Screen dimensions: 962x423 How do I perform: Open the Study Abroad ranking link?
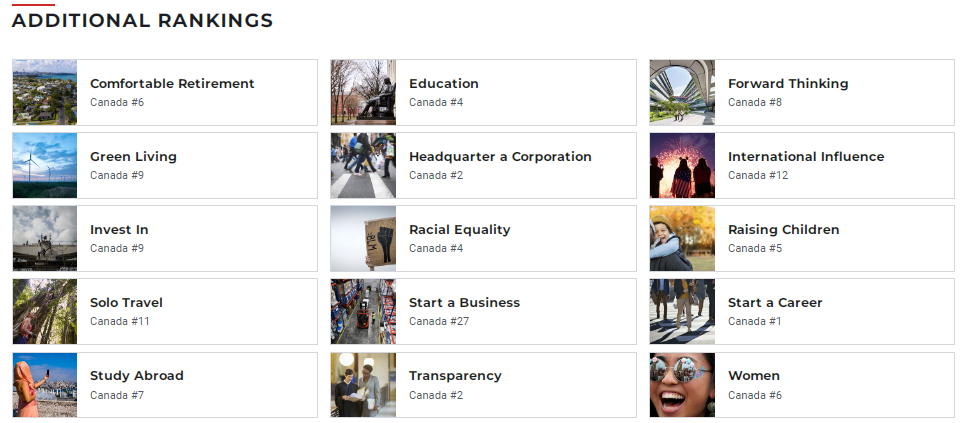137,376
